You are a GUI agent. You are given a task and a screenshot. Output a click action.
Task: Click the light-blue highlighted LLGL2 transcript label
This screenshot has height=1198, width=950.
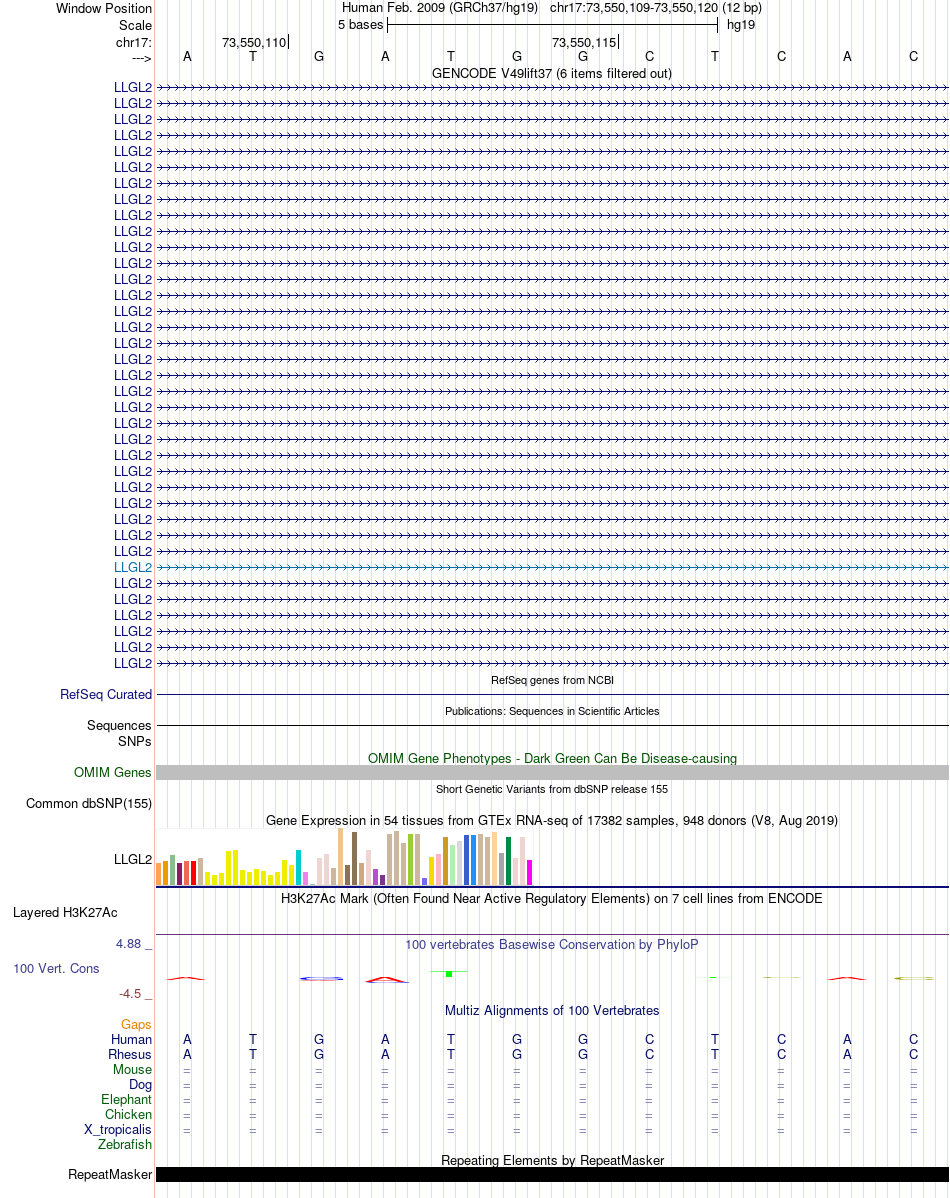[x=133, y=568]
